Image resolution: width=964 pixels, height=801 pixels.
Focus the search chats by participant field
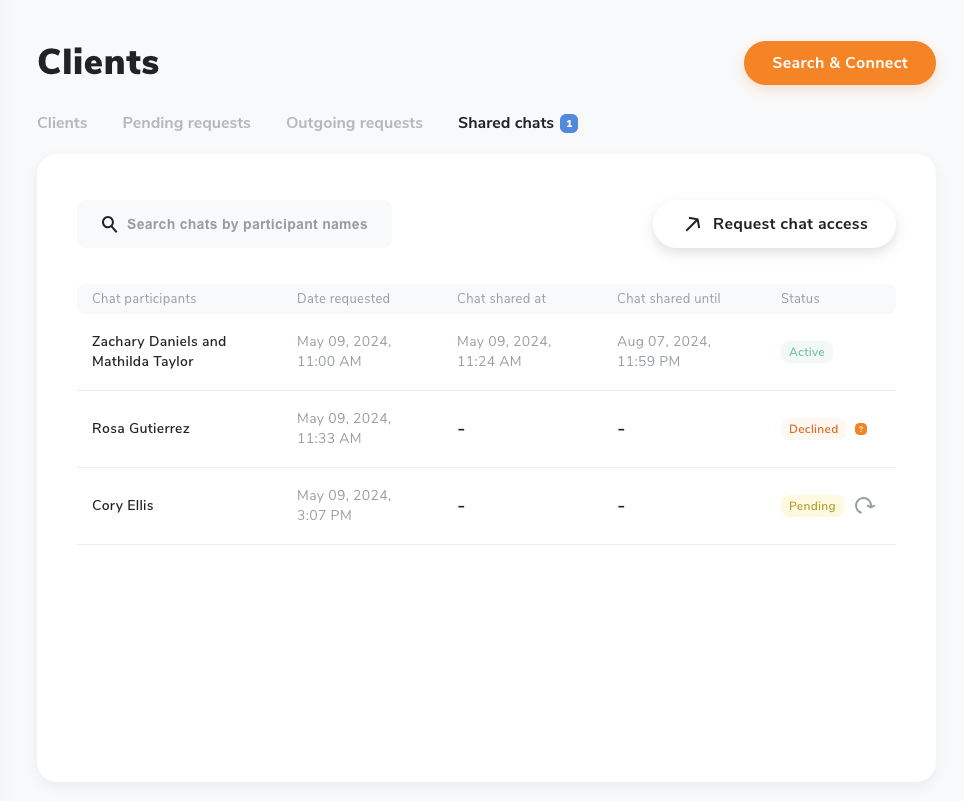click(x=234, y=224)
